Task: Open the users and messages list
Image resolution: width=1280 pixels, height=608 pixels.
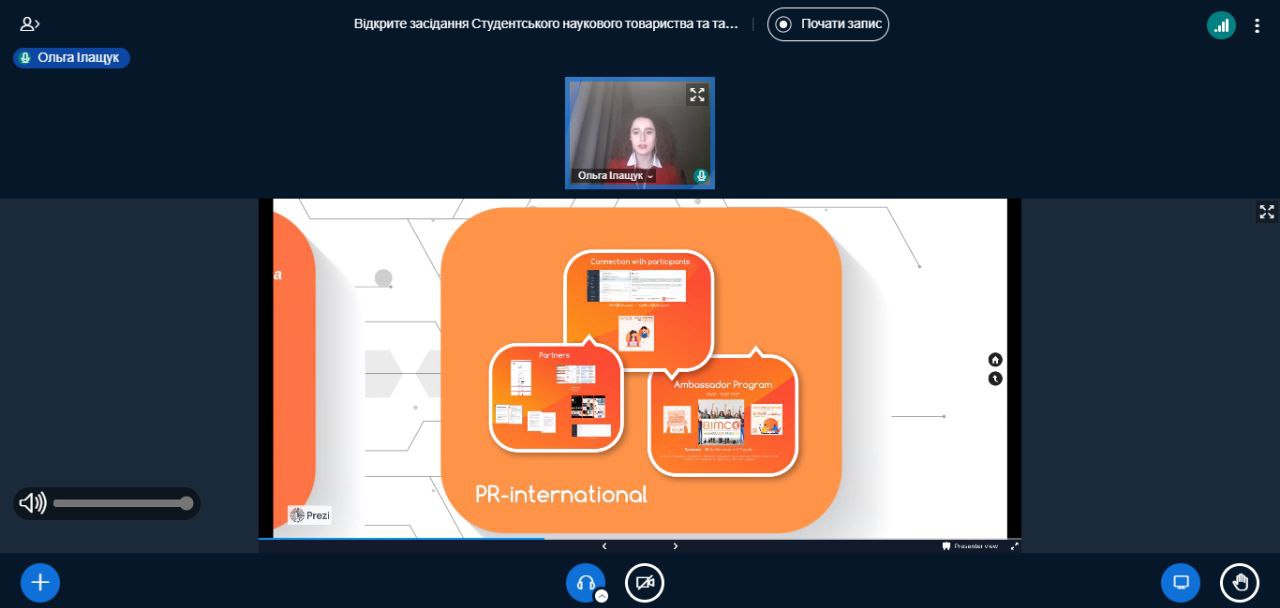Action: click(x=30, y=24)
